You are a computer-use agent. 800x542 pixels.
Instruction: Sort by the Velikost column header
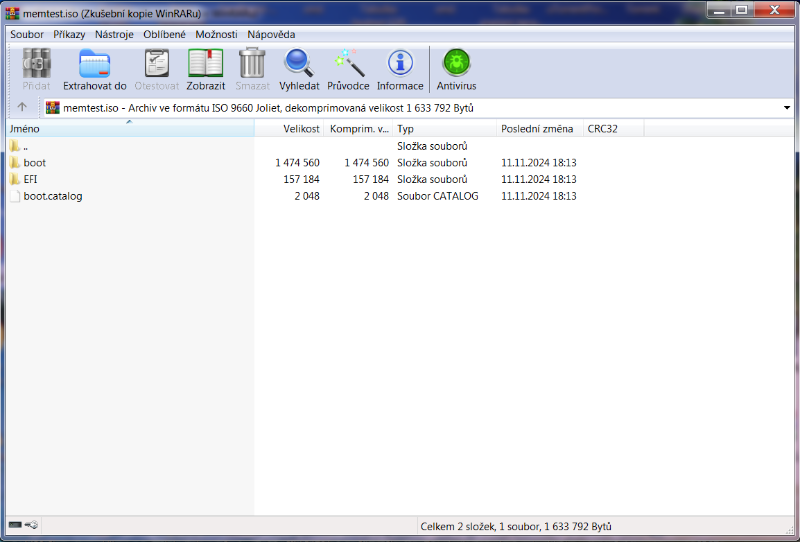pyautogui.click(x=301, y=129)
